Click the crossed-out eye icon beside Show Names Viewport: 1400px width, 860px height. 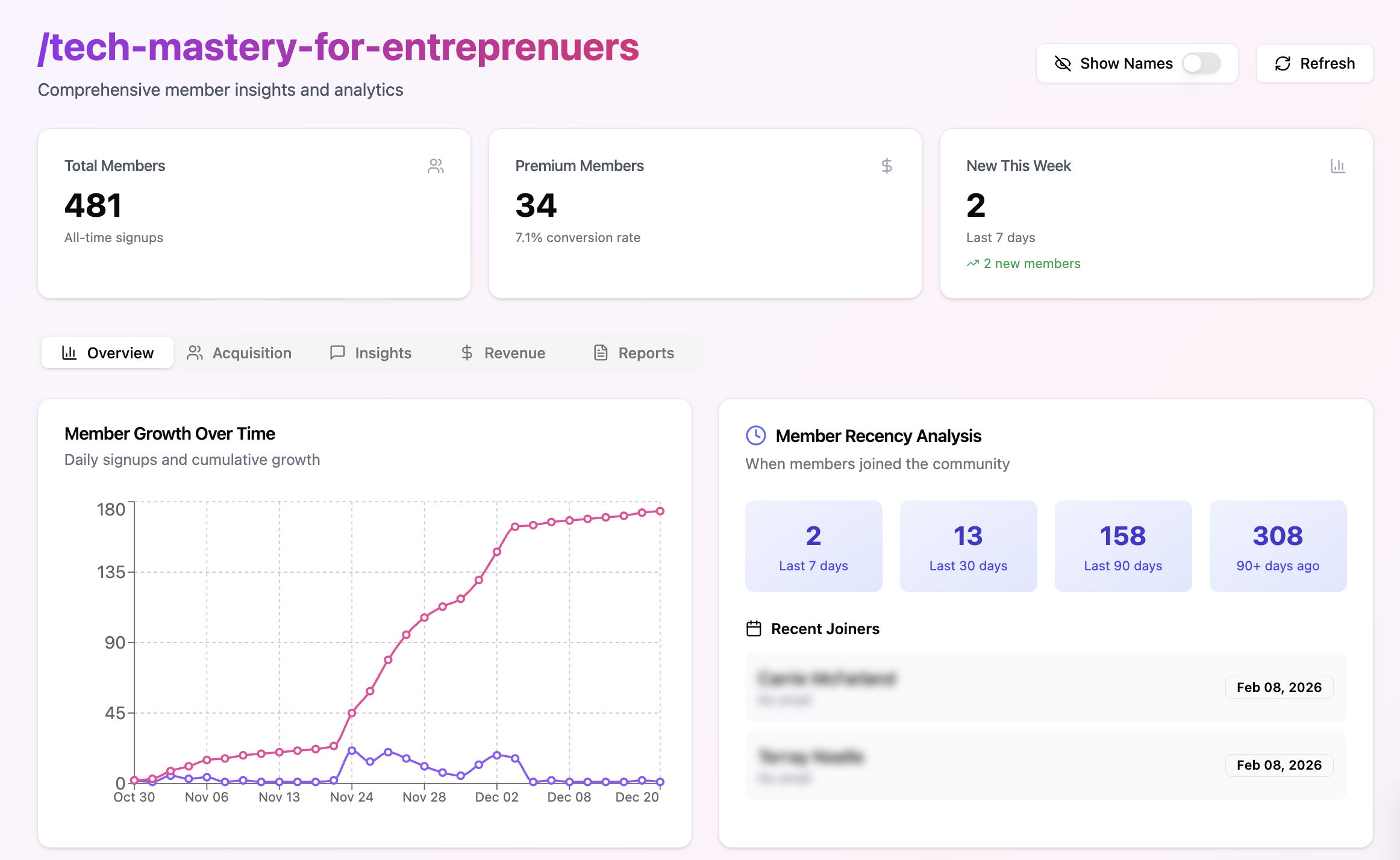pos(1063,63)
